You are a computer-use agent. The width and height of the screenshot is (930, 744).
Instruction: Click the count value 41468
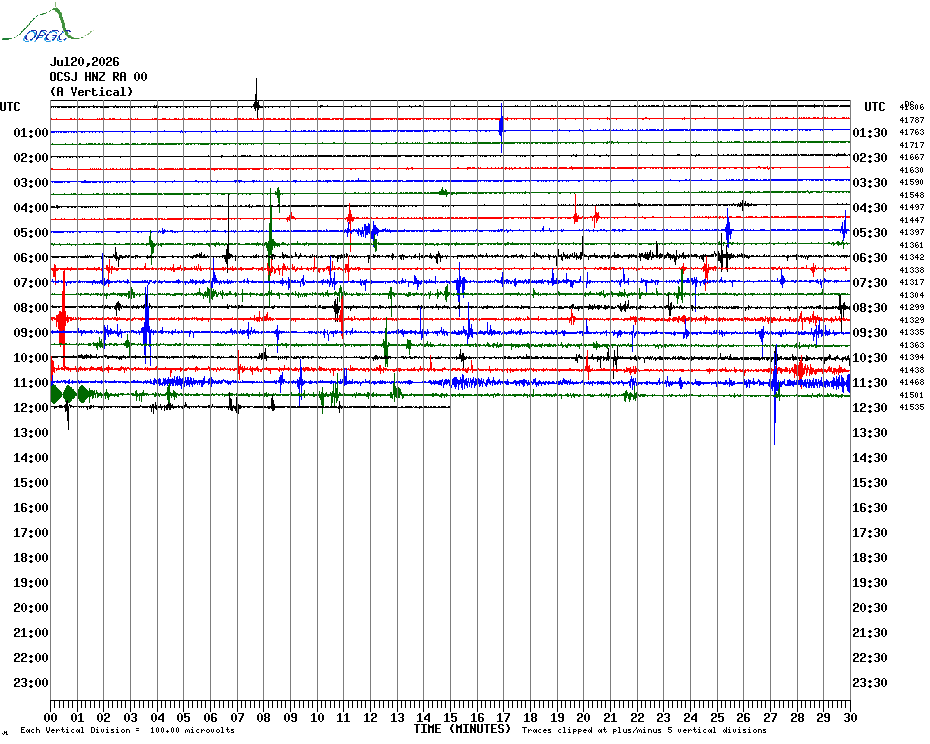click(912, 382)
